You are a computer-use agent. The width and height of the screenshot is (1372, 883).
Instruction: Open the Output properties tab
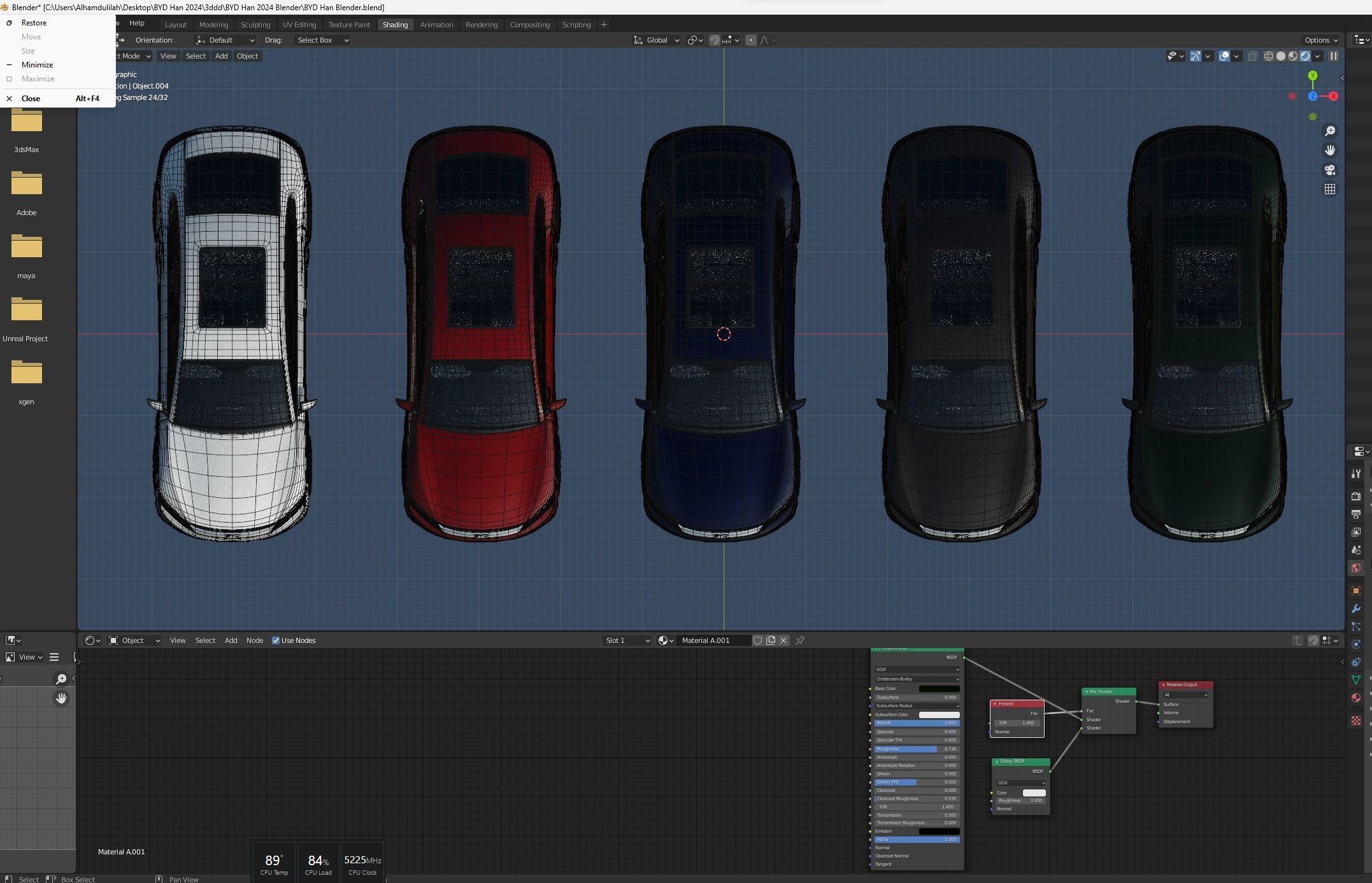1355,514
